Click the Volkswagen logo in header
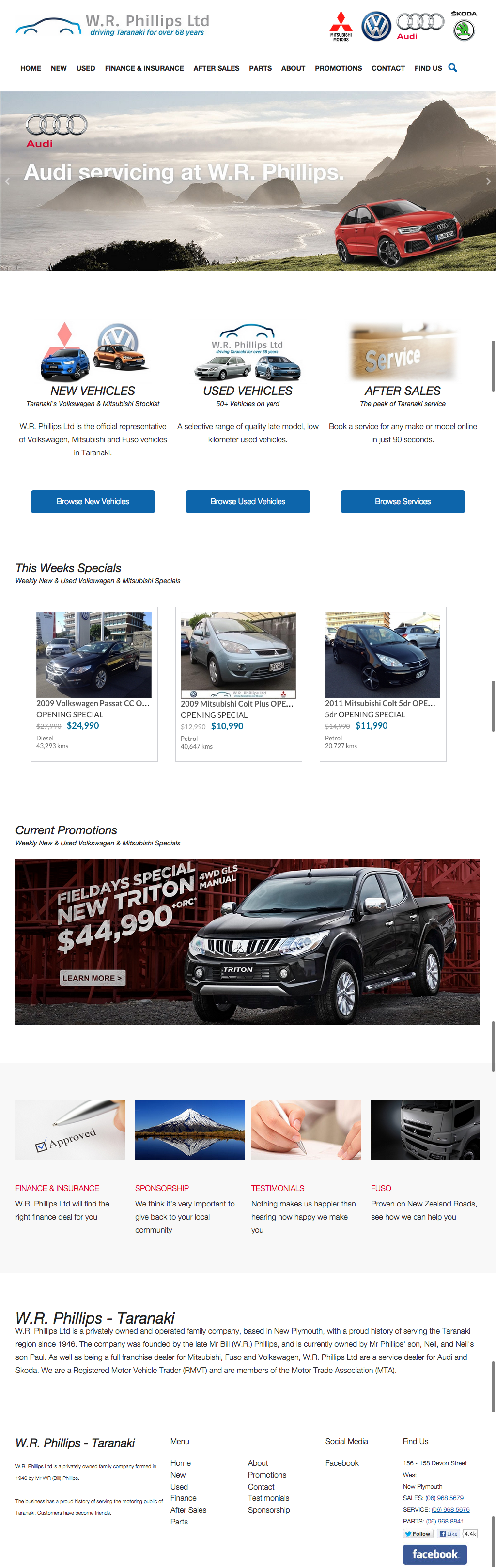The image size is (496, 1568). (x=376, y=26)
